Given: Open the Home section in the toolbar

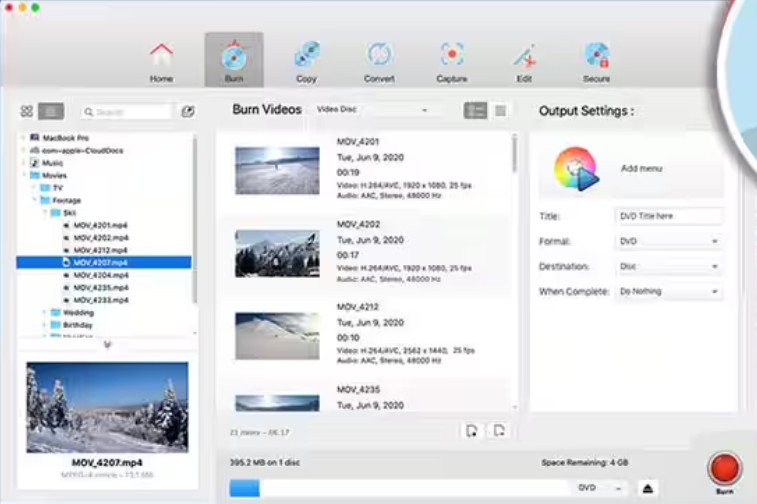Looking at the screenshot, I should click(x=161, y=60).
